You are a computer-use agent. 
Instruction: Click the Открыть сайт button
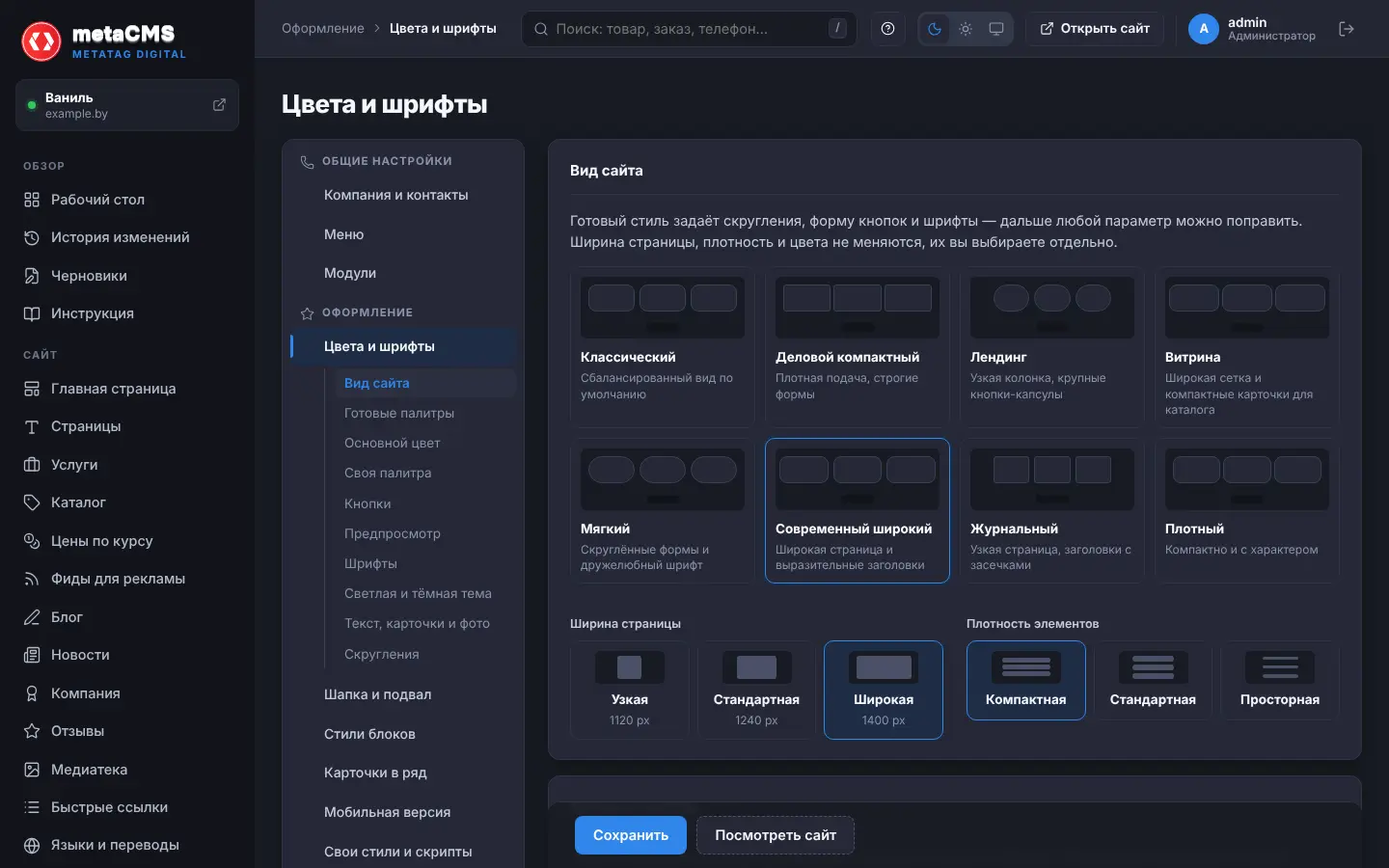coord(1095,29)
